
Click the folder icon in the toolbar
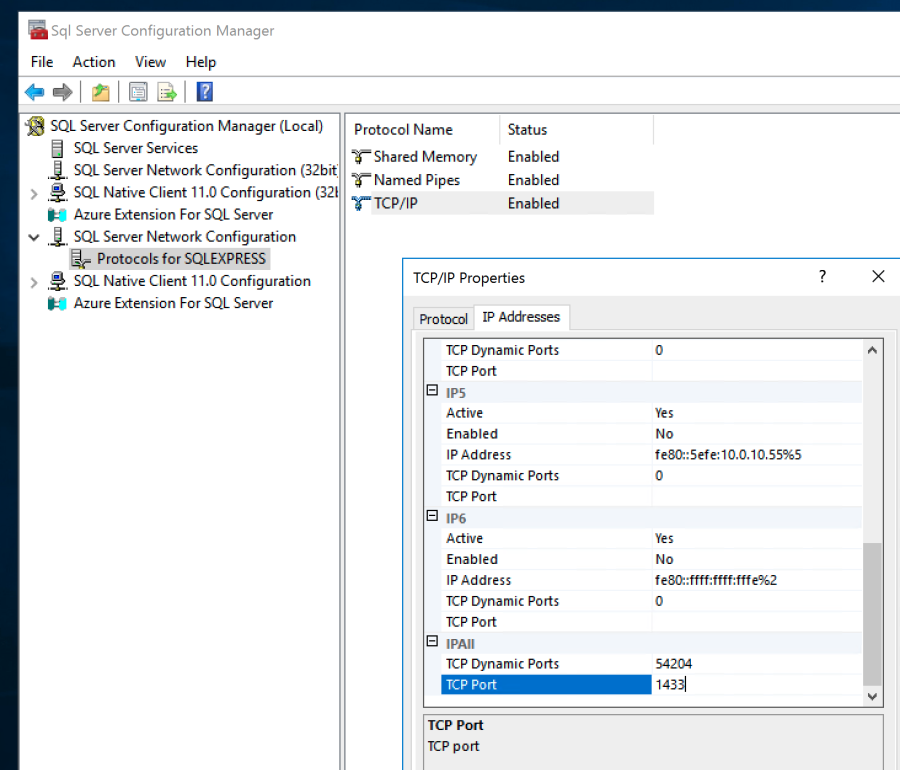tap(100, 91)
